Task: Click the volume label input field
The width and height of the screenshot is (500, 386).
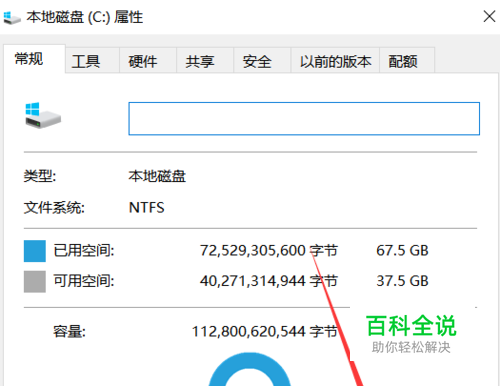Action: [x=304, y=119]
